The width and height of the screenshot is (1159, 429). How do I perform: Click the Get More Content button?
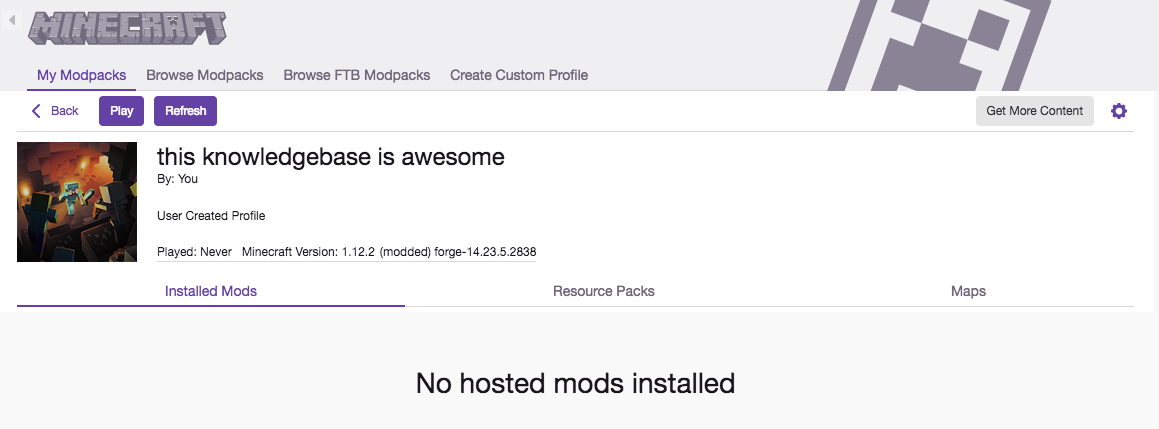[x=1035, y=111]
